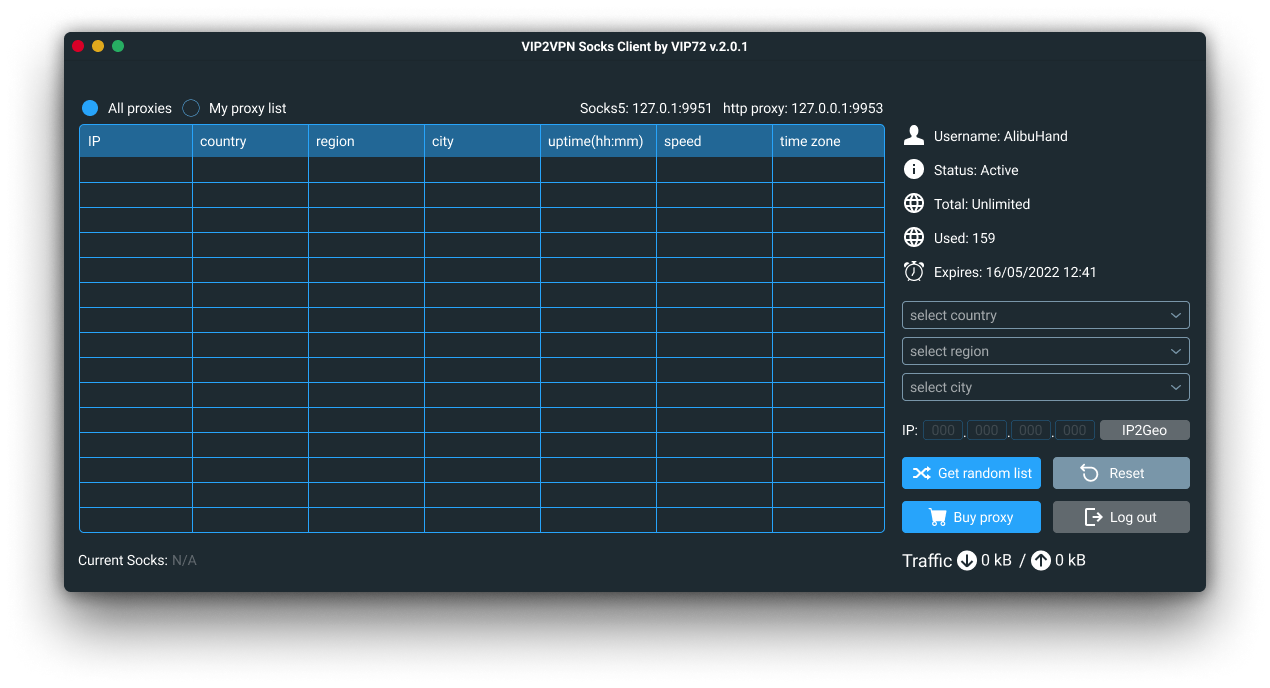Click the Expires: 16/05/2022 12:41 text
This screenshot has width=1270, height=688.
coord(1015,272)
